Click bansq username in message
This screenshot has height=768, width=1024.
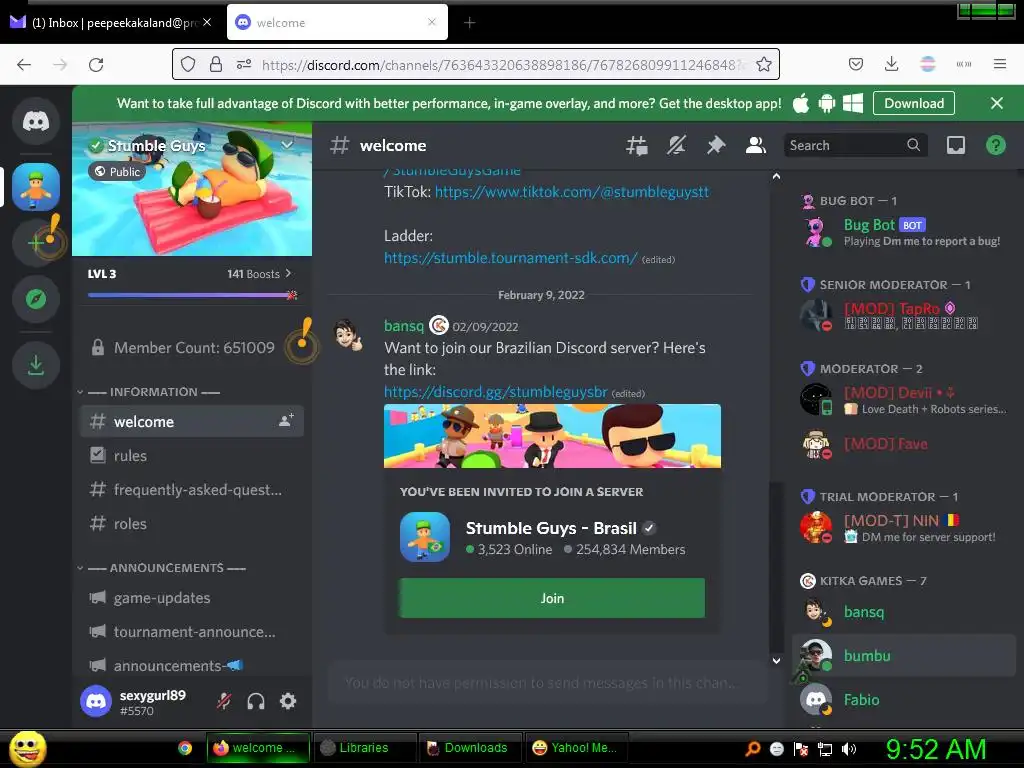(404, 325)
